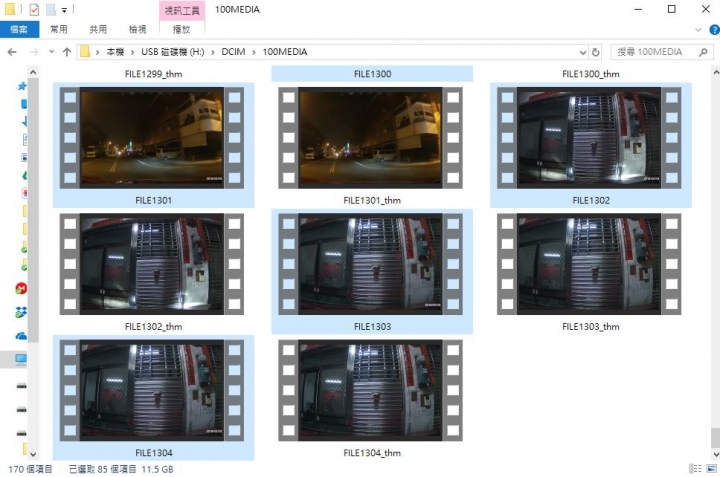This screenshot has width=720, height=477.
Task: Select the FILE1304_thm video thumbnail
Action: point(371,390)
